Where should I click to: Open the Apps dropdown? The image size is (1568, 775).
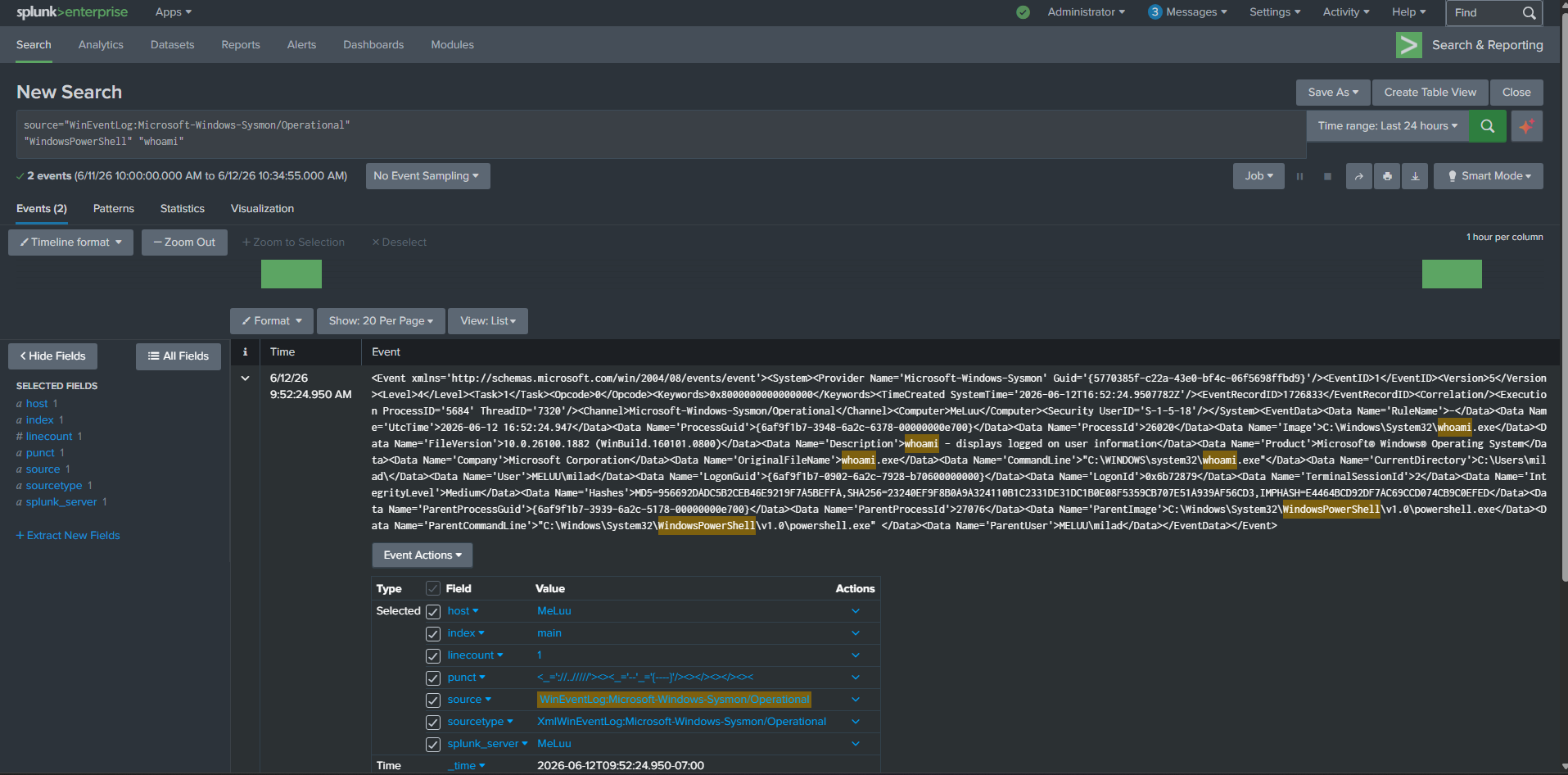point(174,12)
